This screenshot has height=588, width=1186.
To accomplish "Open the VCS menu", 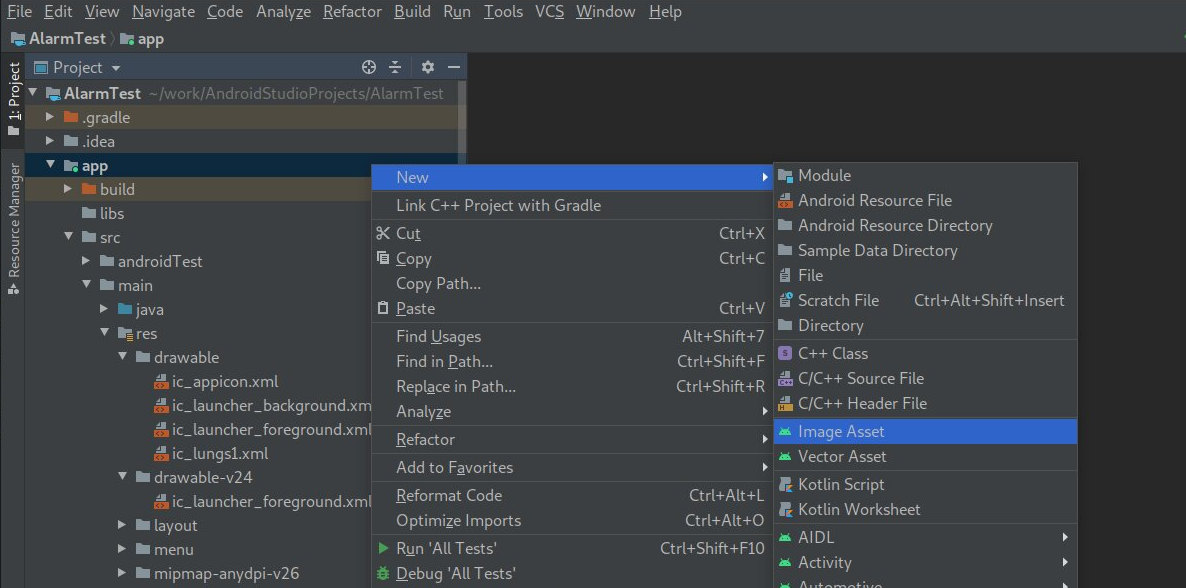I will tap(549, 11).
